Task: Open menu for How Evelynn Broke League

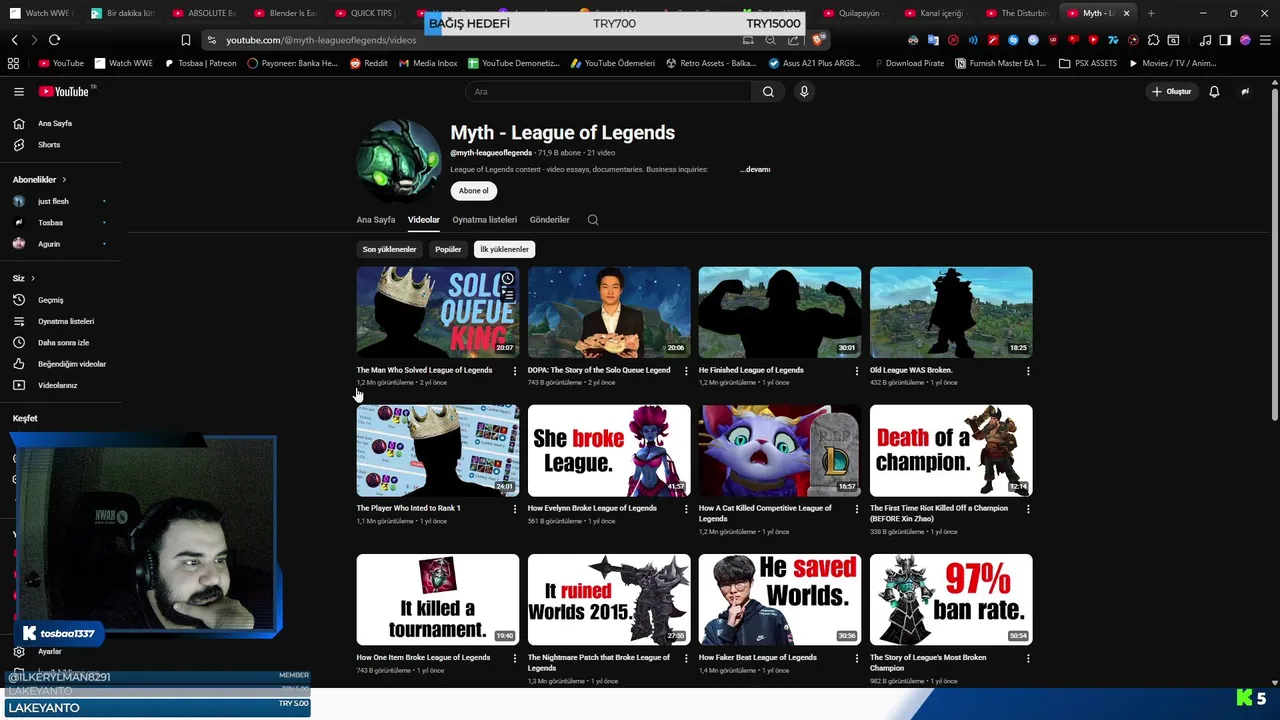Action: [x=686, y=509]
